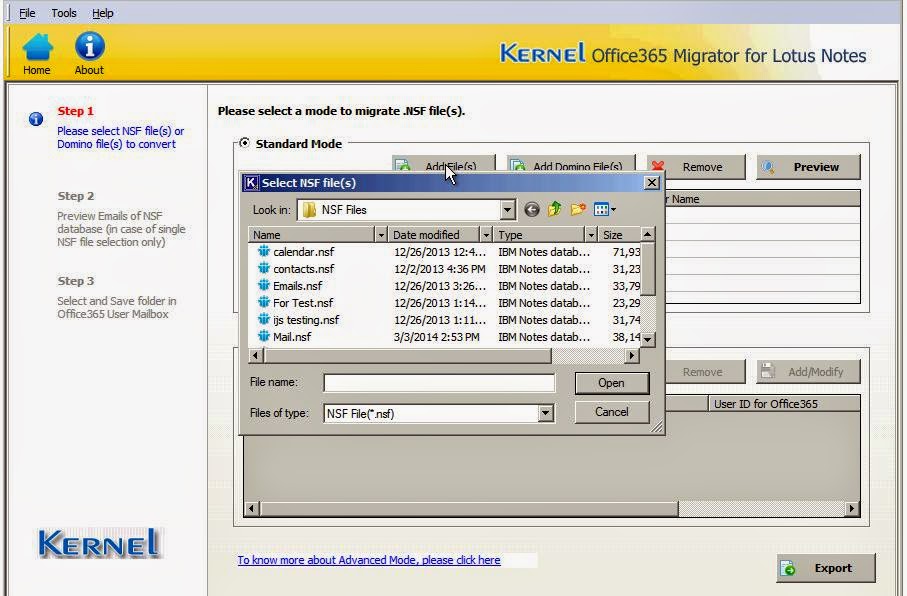Click the Preview button
This screenshot has width=907, height=596.
[x=808, y=167]
